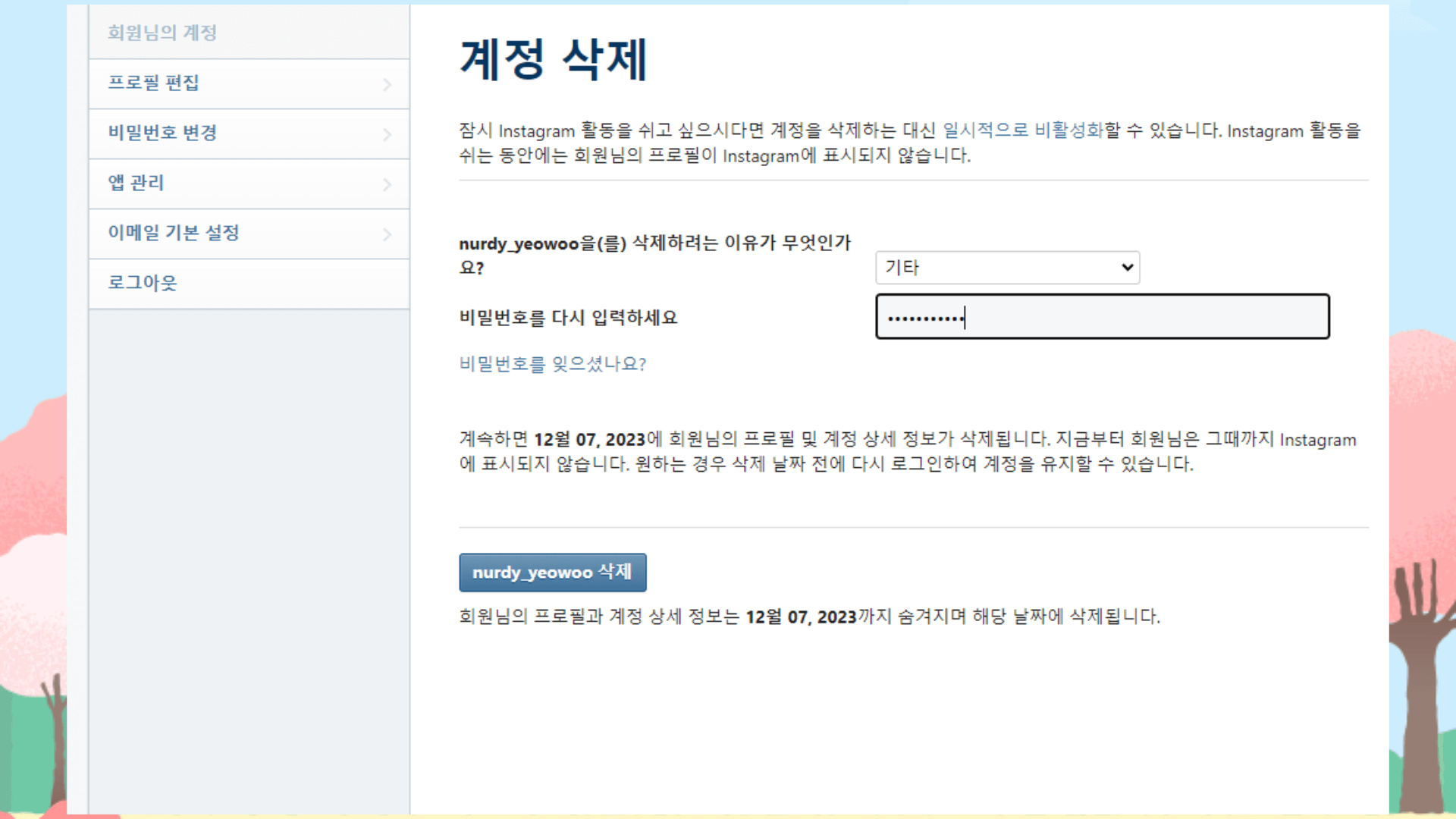Open the deletion reason dropdown showing 기타
Image resolution: width=1456 pixels, height=819 pixels.
coord(1007,267)
